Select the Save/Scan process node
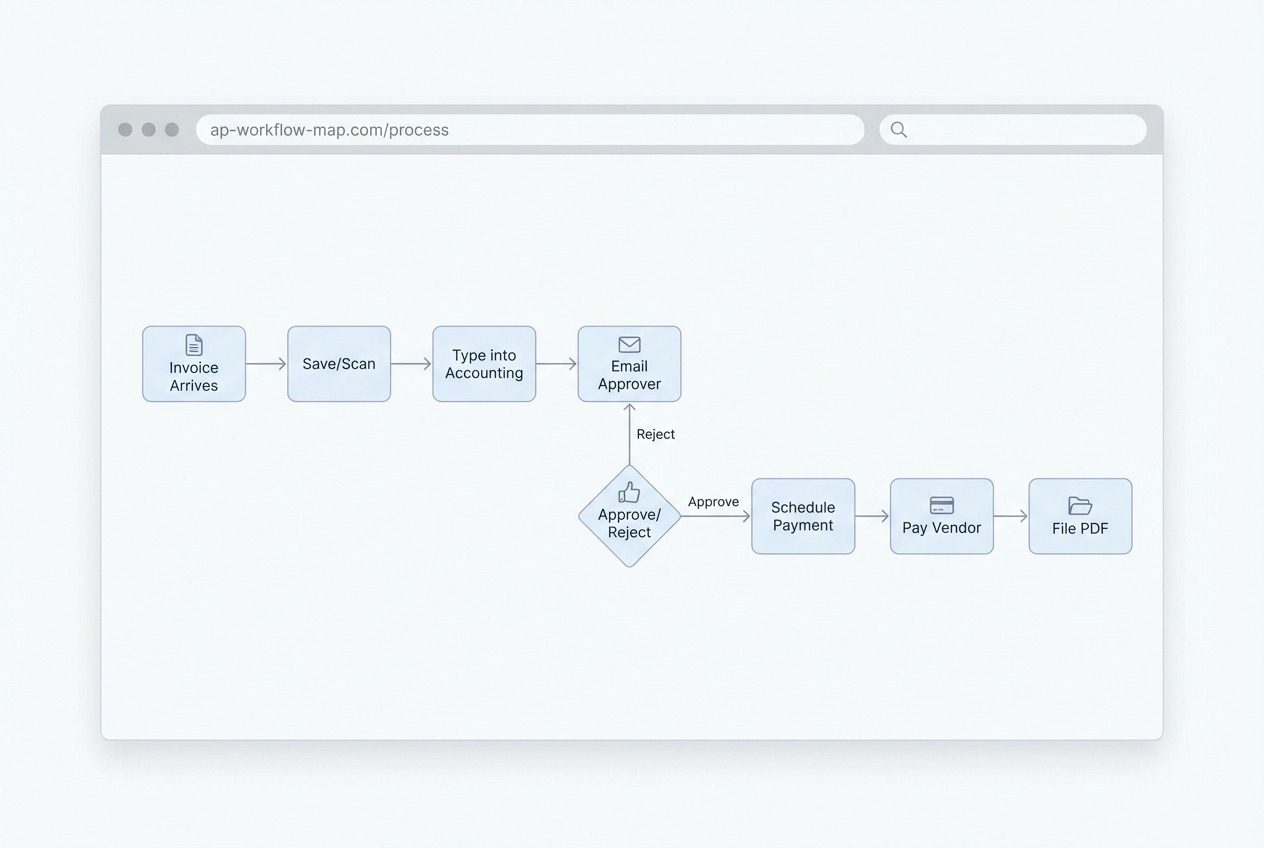 point(339,363)
